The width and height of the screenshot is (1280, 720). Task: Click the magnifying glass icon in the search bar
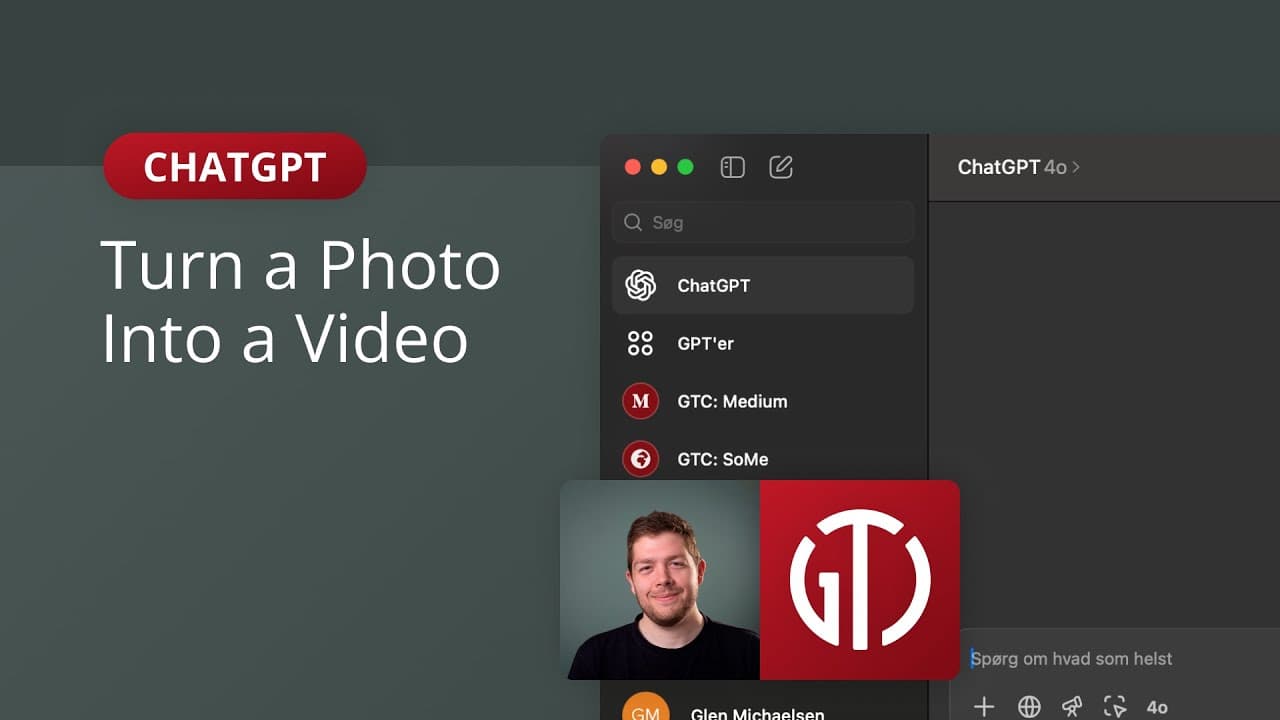point(633,222)
